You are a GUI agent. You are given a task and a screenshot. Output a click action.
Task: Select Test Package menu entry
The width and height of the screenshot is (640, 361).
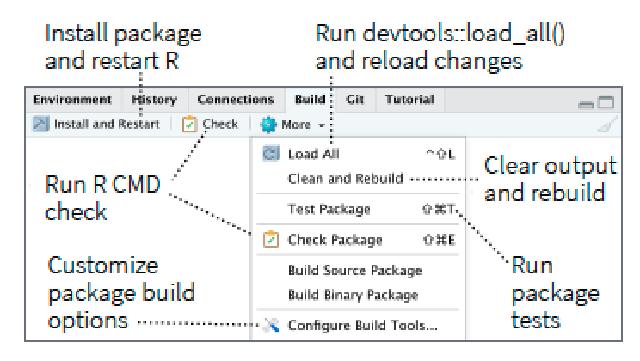357,209
